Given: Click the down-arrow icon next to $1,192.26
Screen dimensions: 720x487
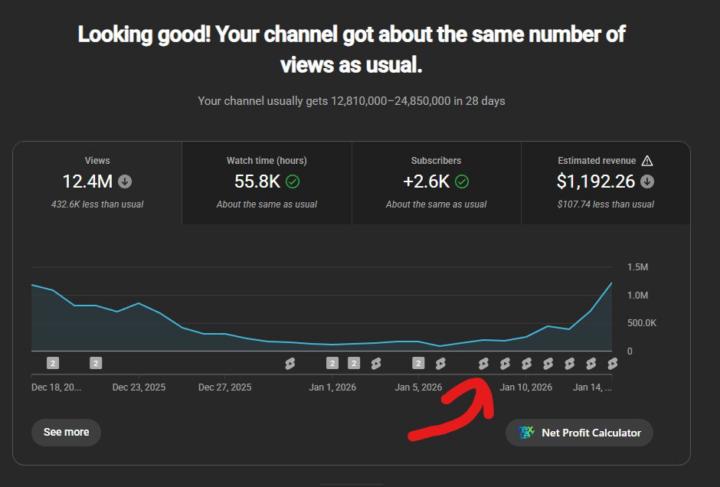Looking at the screenshot, I should click(x=647, y=182).
